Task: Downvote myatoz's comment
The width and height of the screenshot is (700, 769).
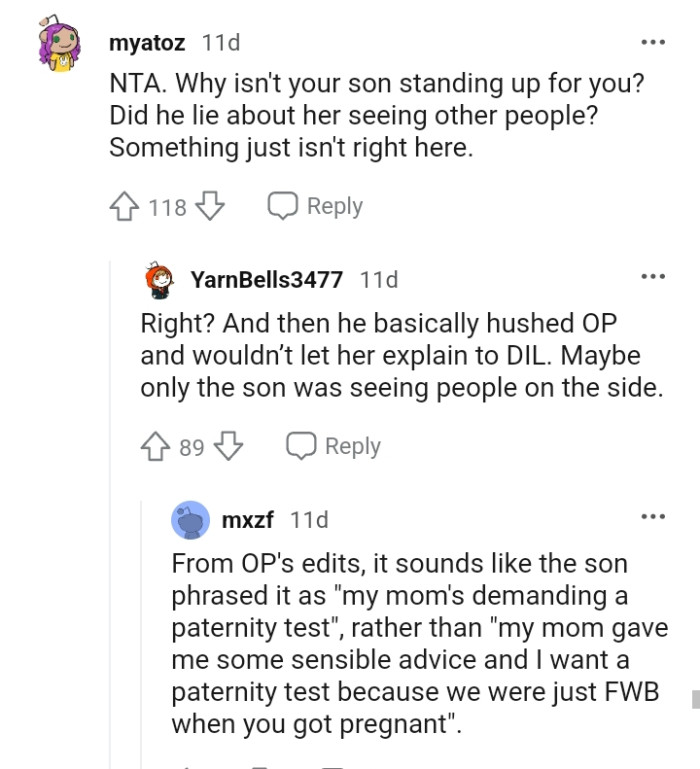Action: click(209, 207)
